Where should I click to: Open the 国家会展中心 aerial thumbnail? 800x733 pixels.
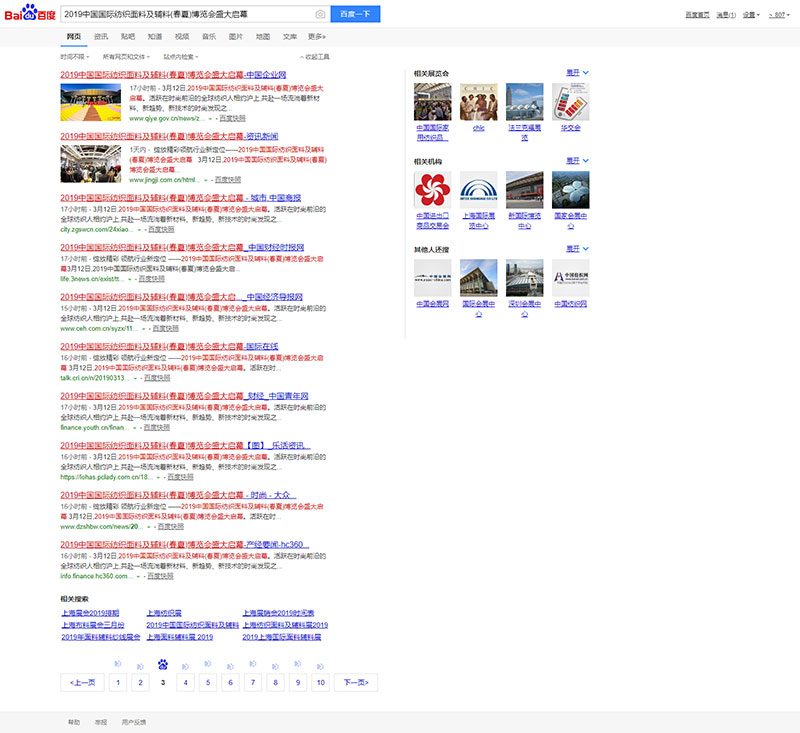[x=570, y=190]
